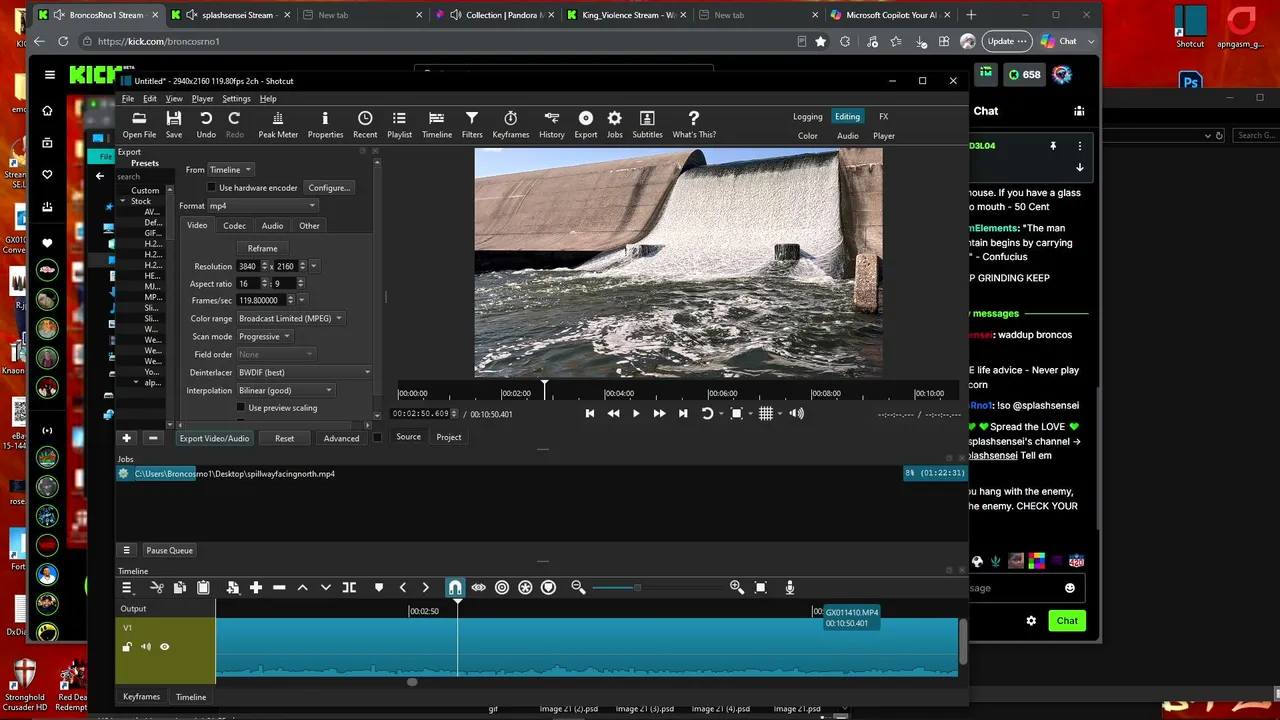Image resolution: width=1280 pixels, height=720 pixels.
Task: Adjust the timeline zoom slider
Action: coord(637,588)
